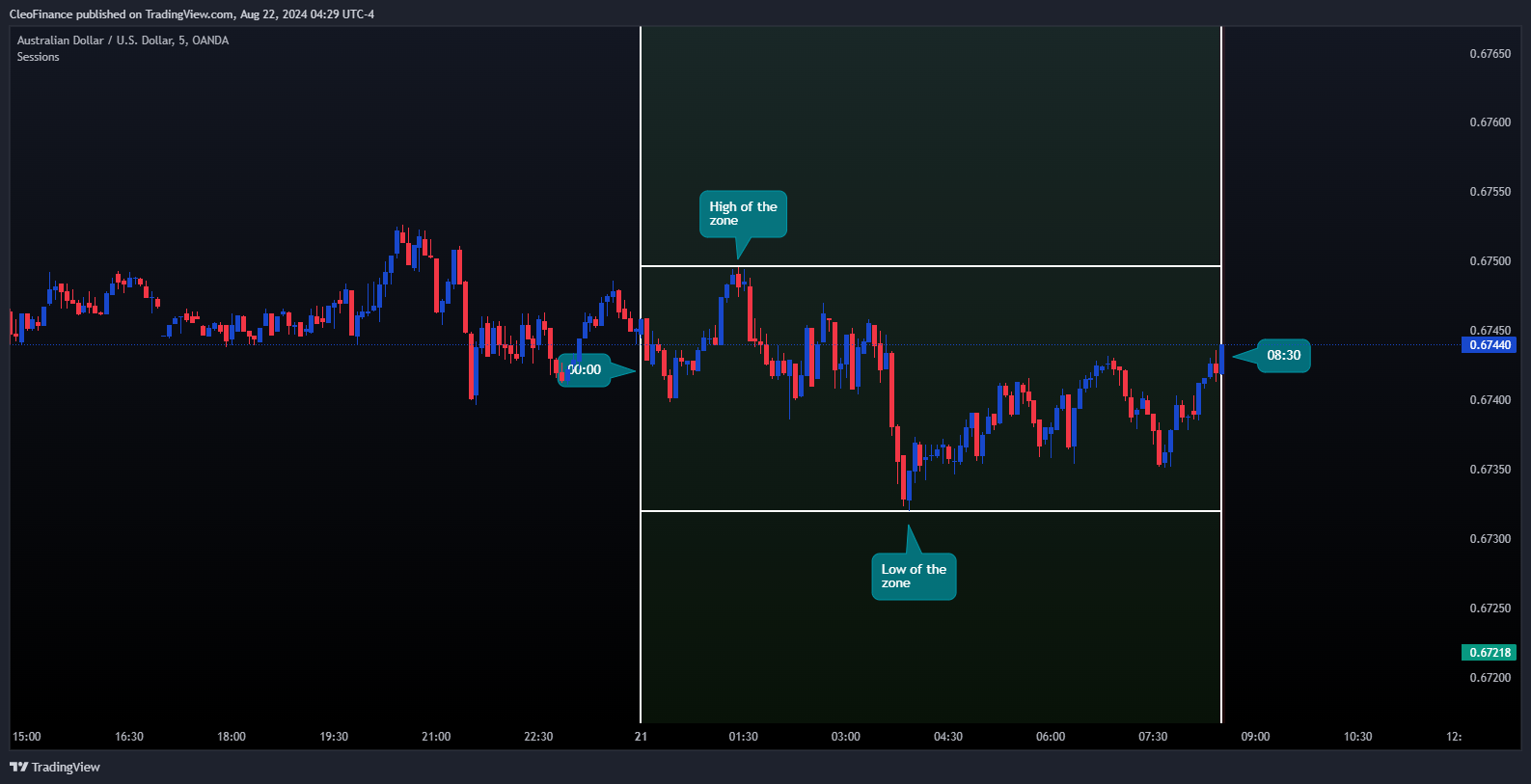Select the 08:30 time callout label
Screen dimensions: 1531x784
(x=1283, y=355)
